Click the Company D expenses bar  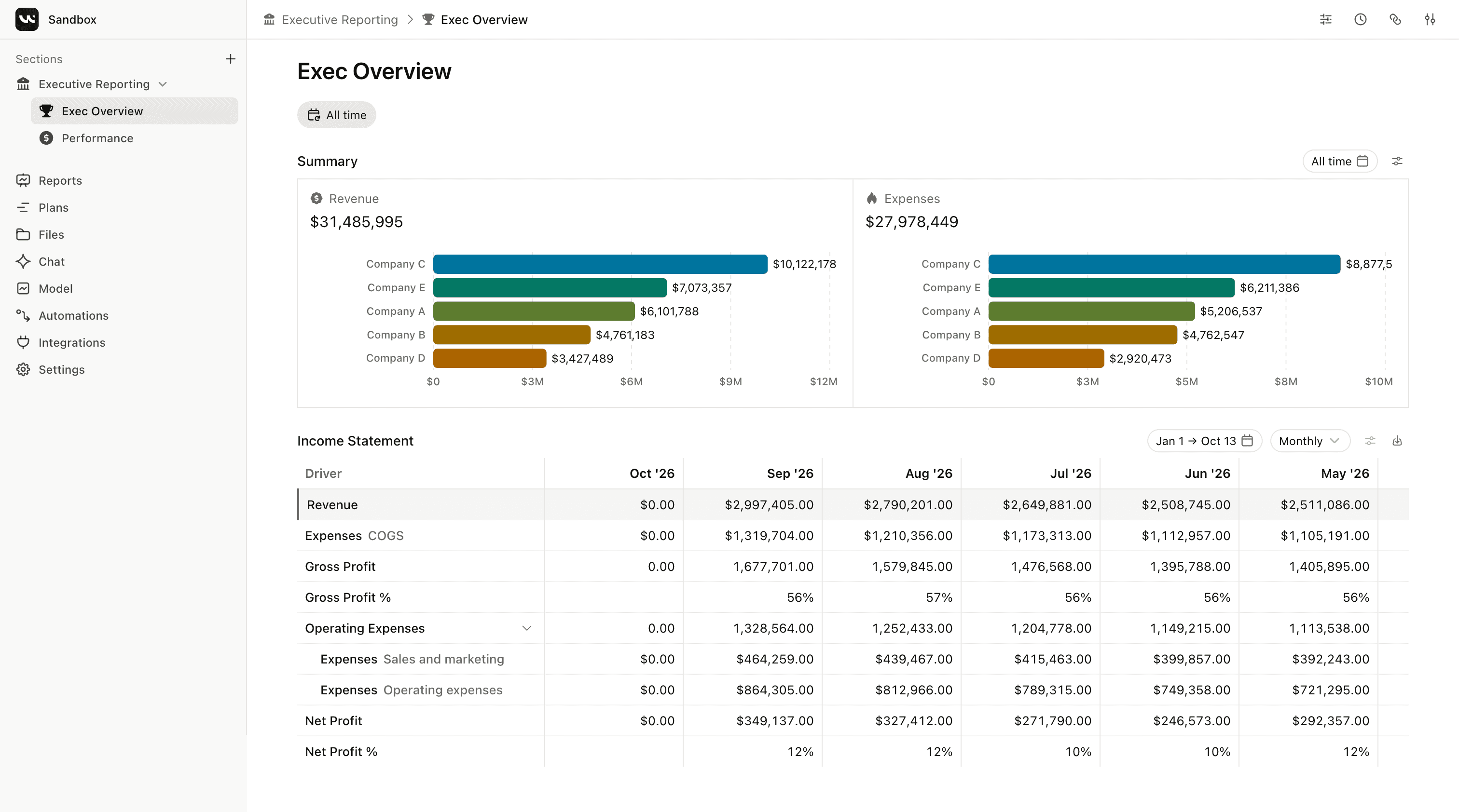pyautogui.click(x=1046, y=358)
